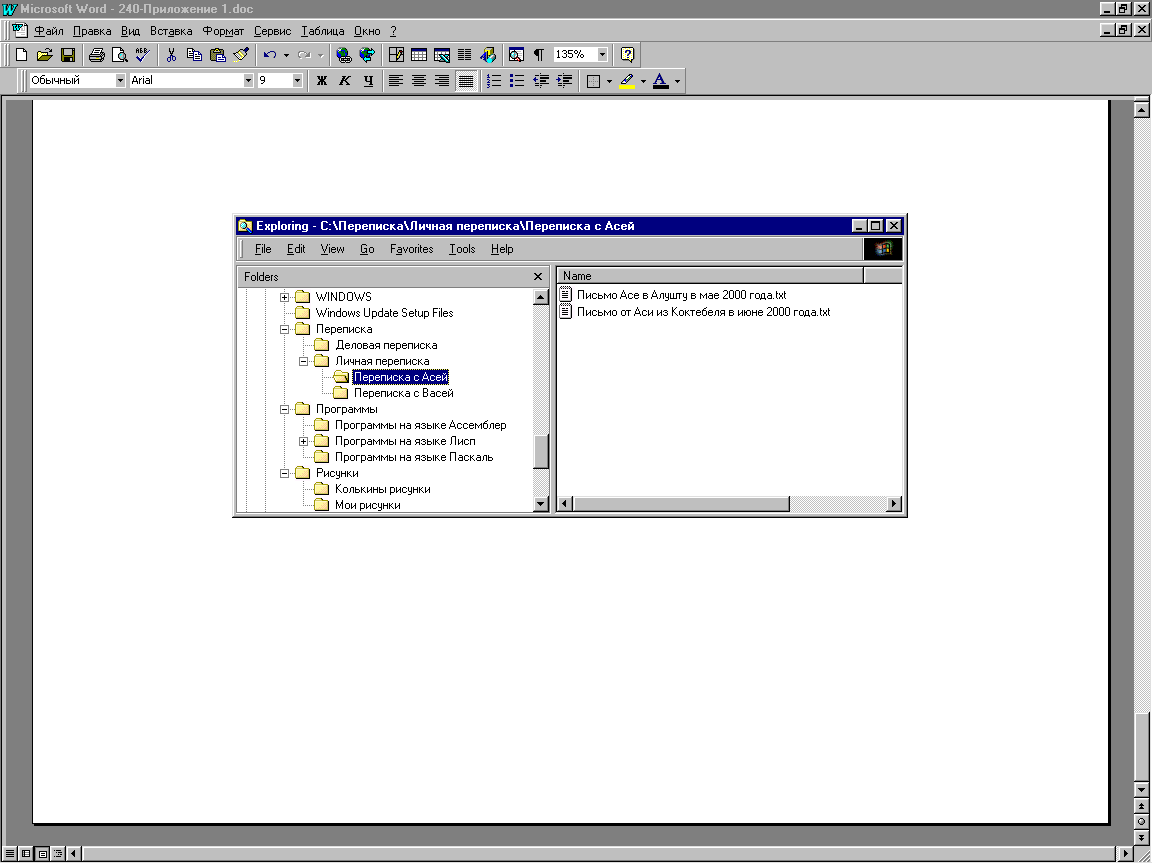Click the Word horizontal scrollbar right arrow
Viewport: 1152px width, 864px height.
(1127, 854)
